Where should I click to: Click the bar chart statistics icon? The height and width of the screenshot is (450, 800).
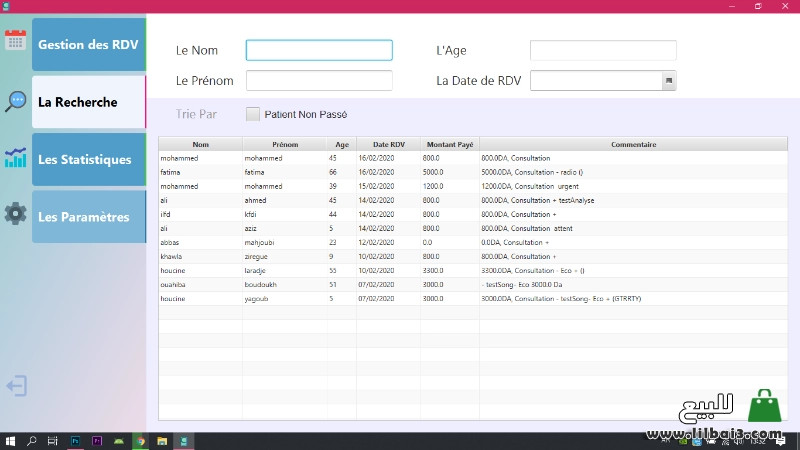[x=15, y=158]
